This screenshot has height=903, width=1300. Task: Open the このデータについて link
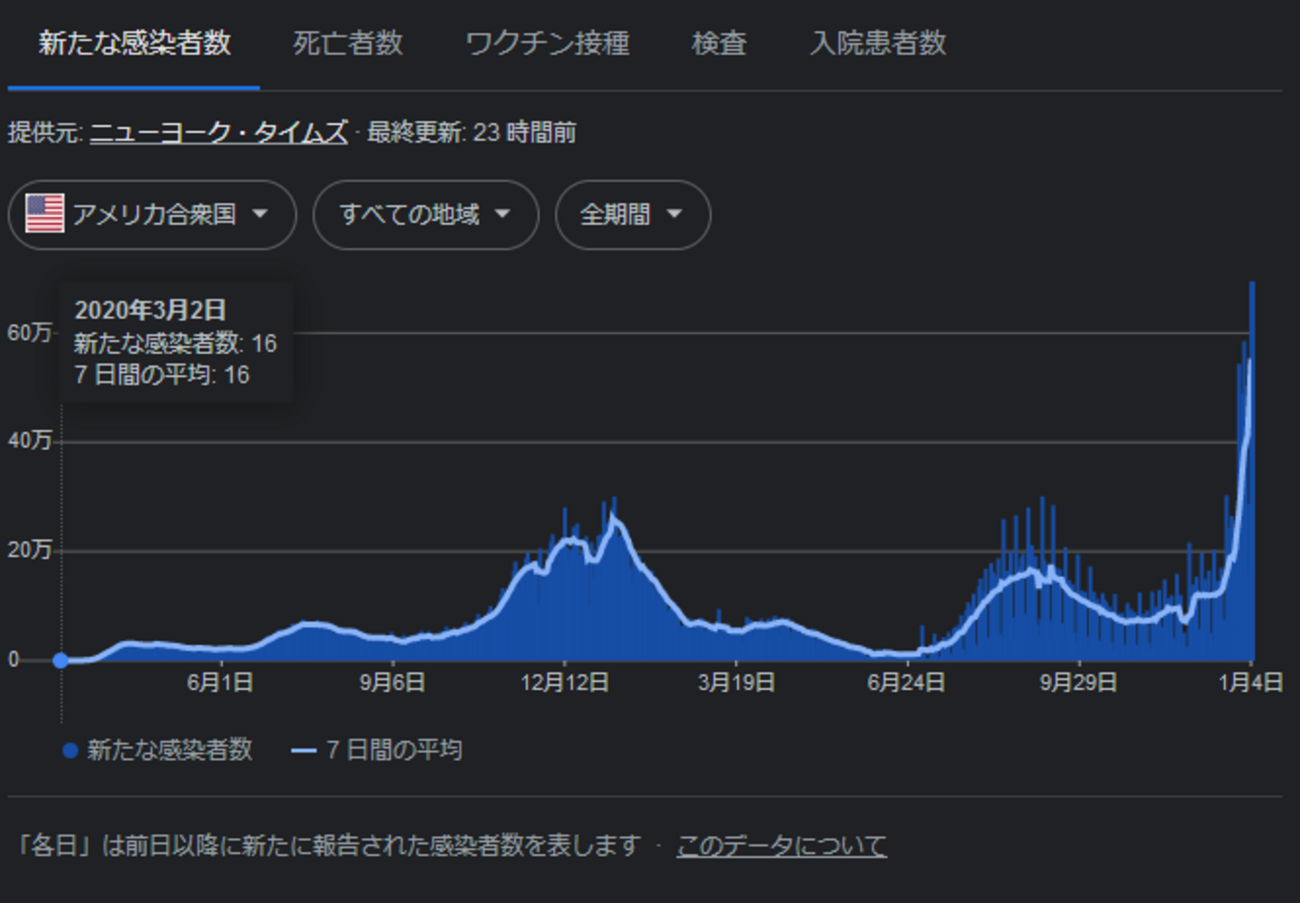(781, 846)
